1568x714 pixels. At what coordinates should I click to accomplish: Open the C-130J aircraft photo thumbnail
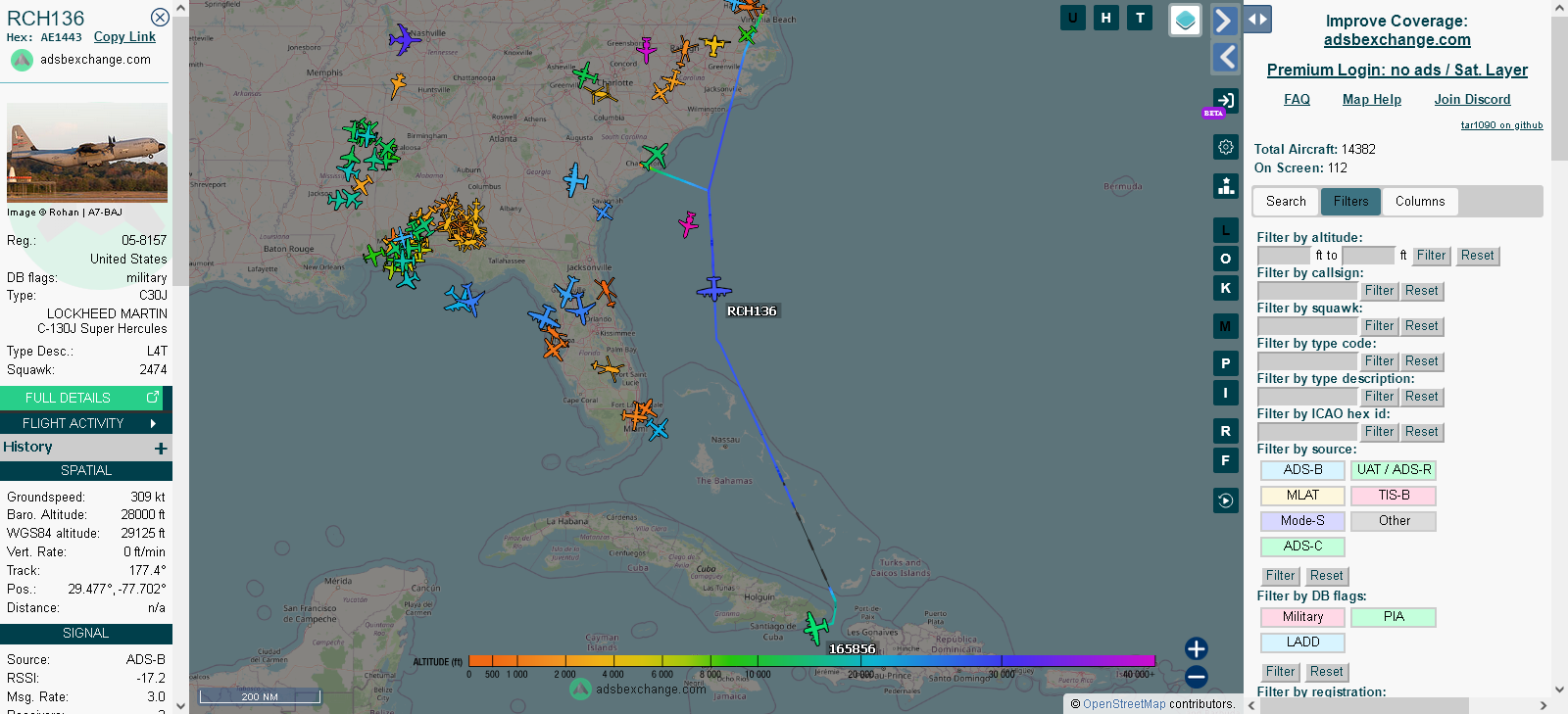pyautogui.click(x=87, y=153)
